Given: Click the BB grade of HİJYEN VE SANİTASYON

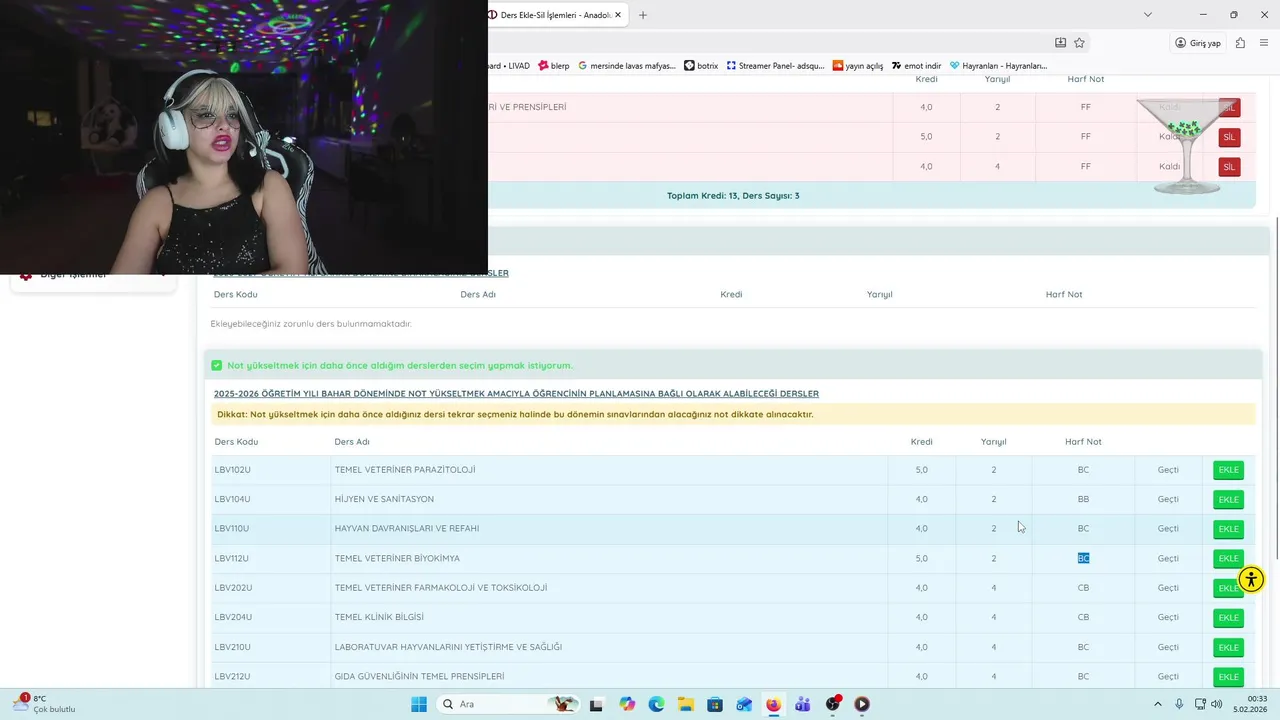Looking at the screenshot, I should pyautogui.click(x=1083, y=499).
